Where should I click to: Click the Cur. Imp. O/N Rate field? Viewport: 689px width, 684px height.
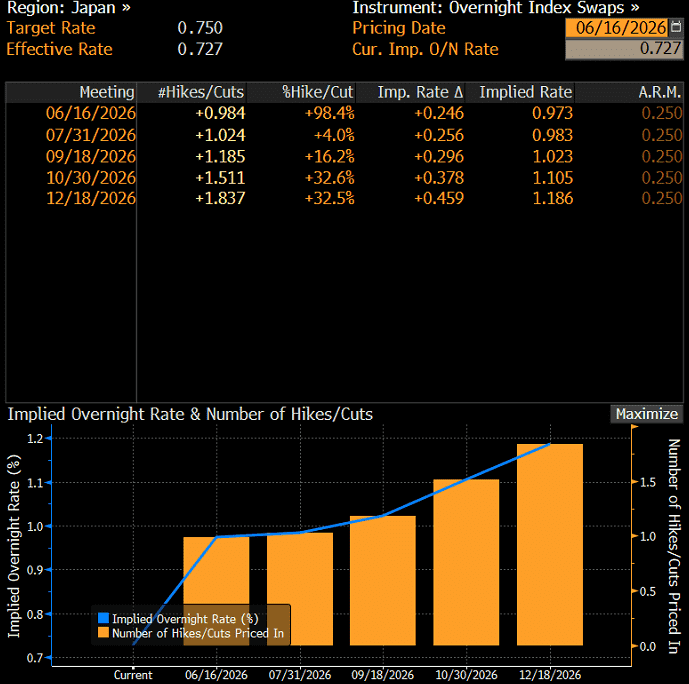tap(624, 49)
